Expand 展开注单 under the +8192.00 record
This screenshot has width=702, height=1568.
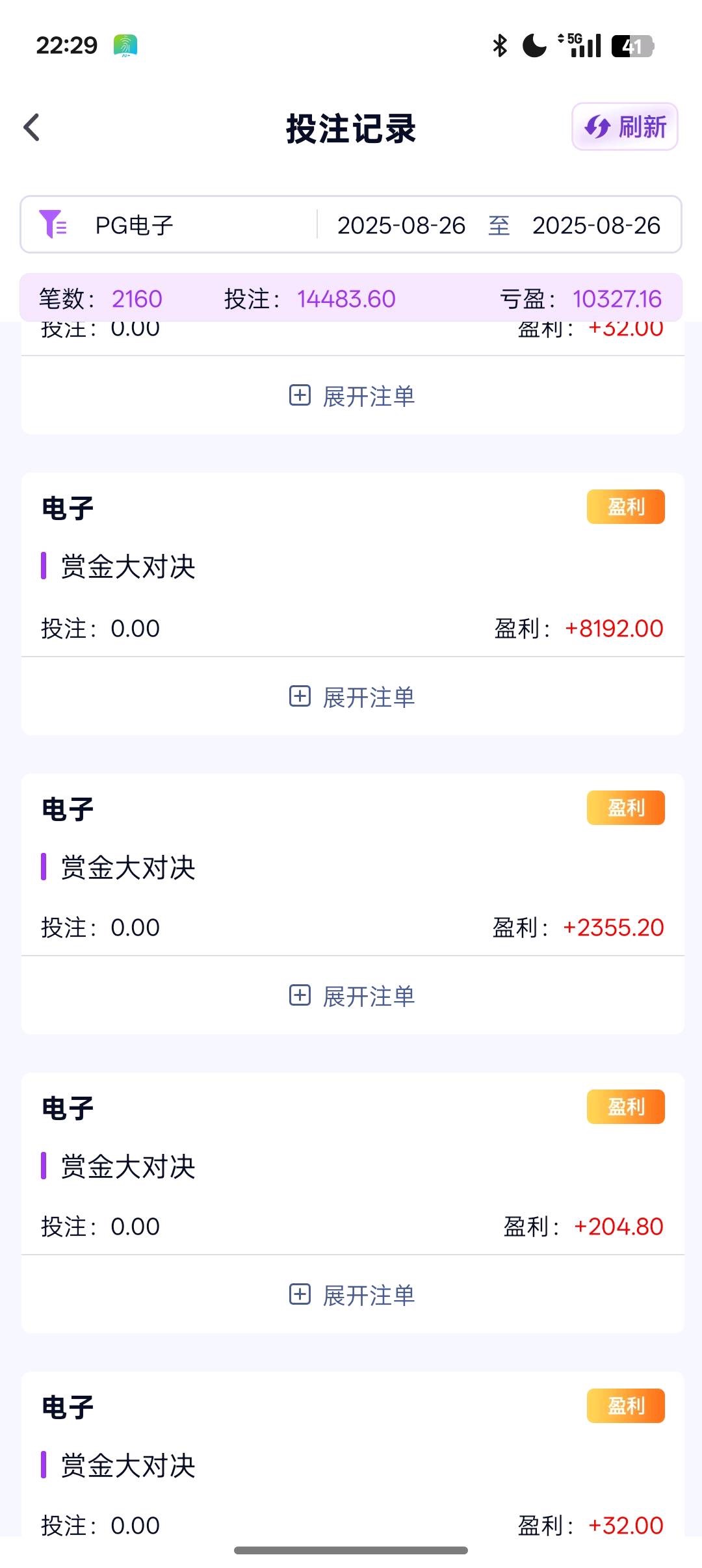[352, 697]
